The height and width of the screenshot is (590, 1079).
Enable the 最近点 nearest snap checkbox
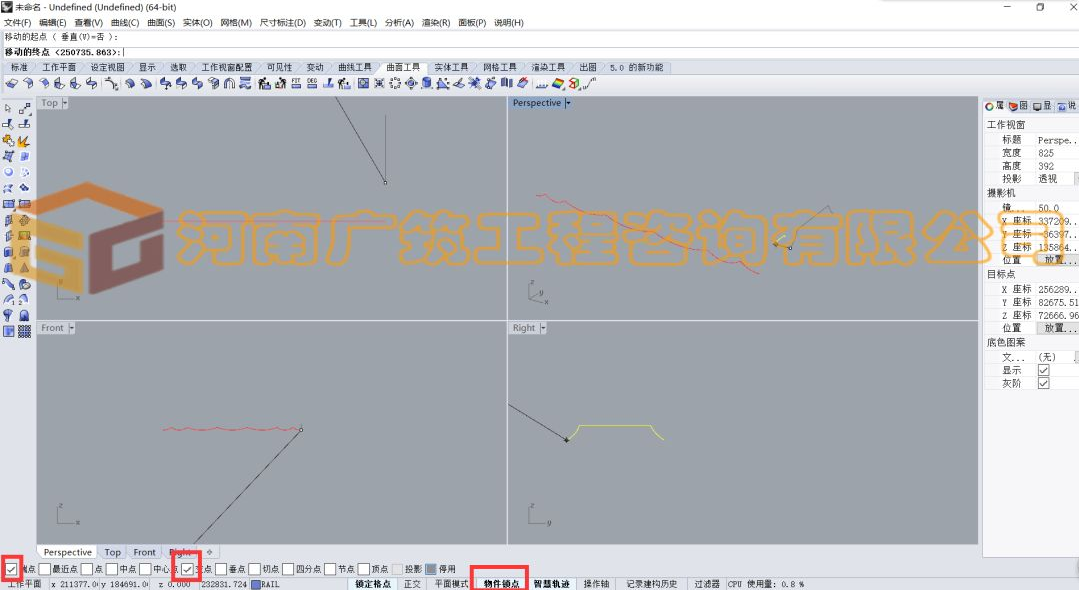45,569
